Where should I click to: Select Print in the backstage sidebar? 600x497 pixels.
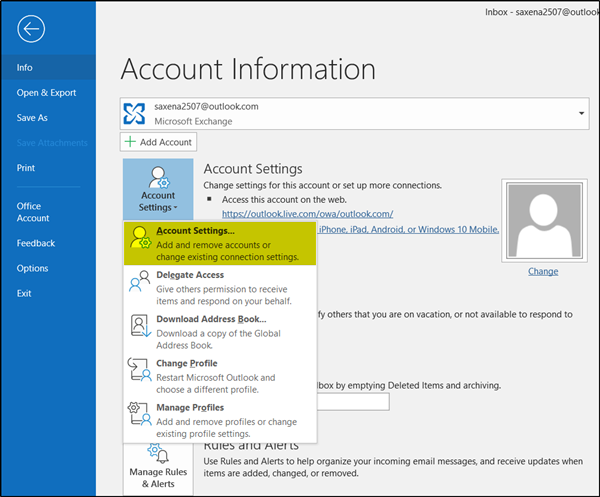pyautogui.click(x=26, y=168)
